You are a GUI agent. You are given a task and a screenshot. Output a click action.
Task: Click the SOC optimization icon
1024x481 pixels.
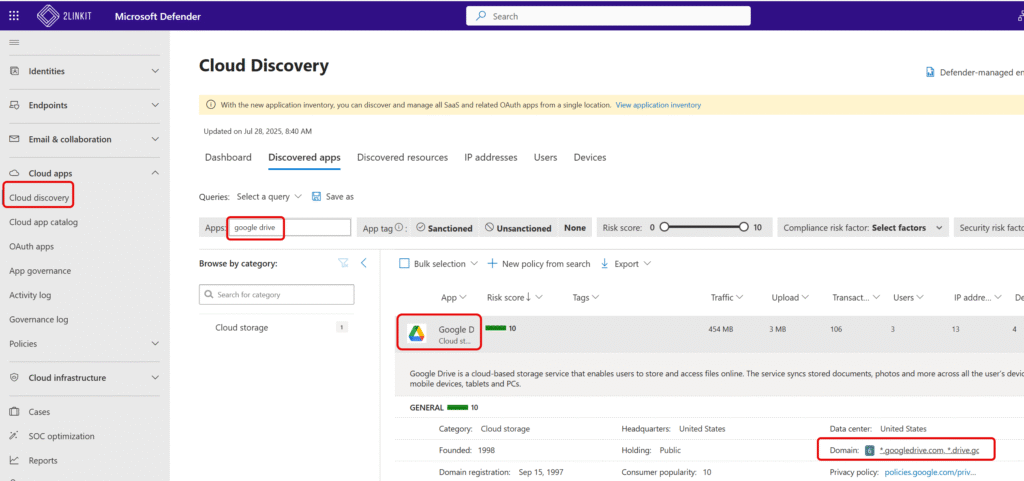(15, 436)
